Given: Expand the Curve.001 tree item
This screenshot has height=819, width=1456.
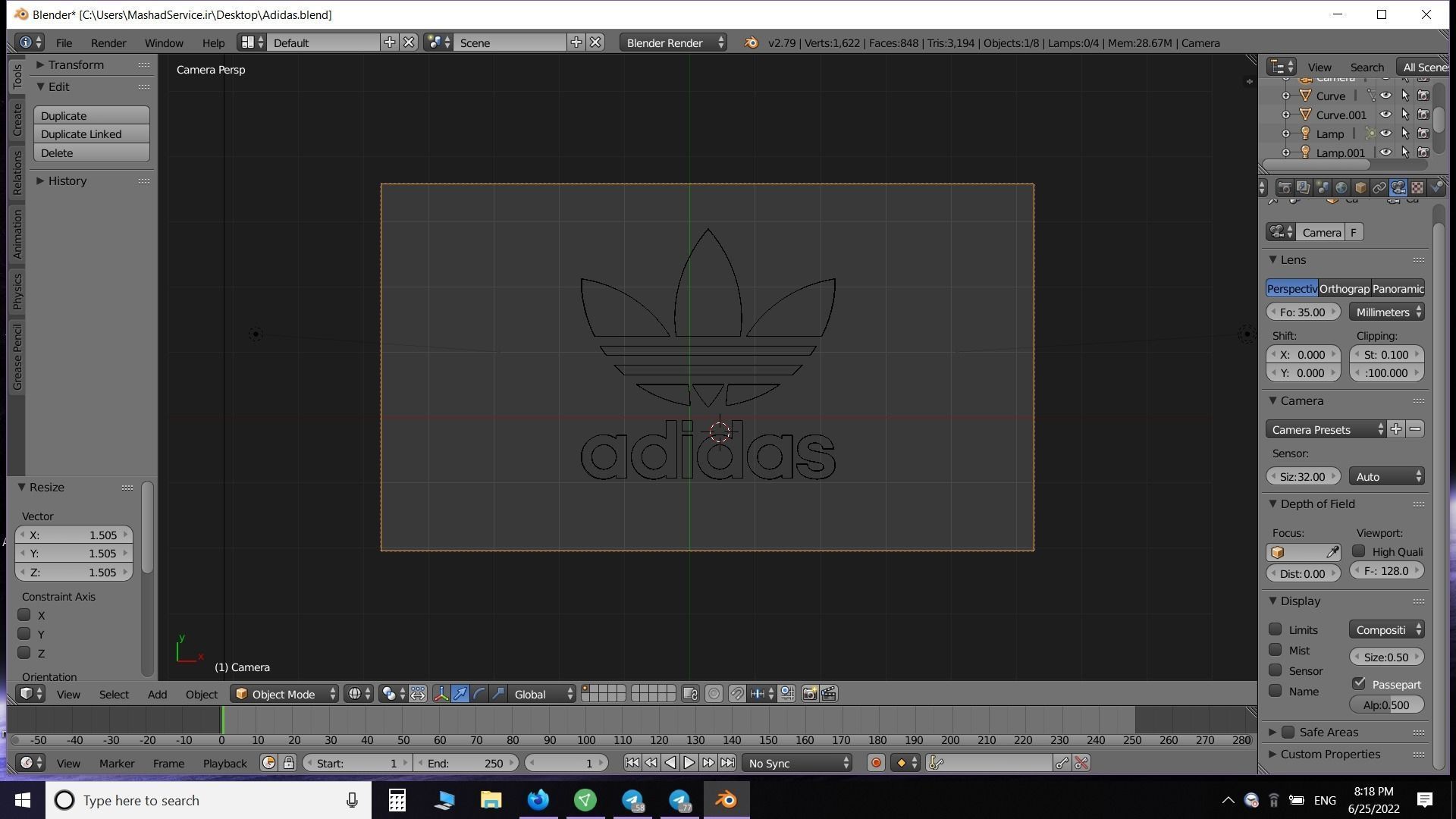Looking at the screenshot, I should (x=1285, y=115).
